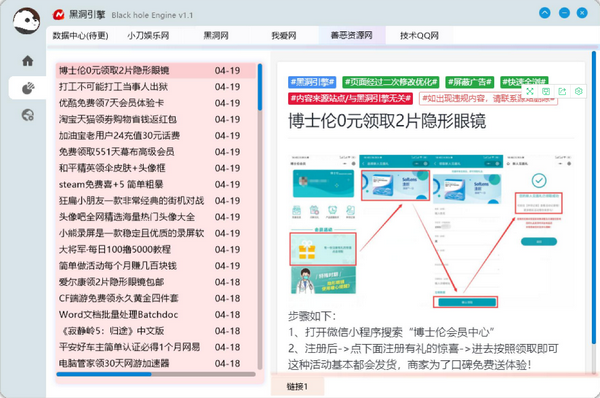This screenshot has height=398, width=600.
Task: Click the fullscreen expand arrows icon
Action: coord(530,91)
